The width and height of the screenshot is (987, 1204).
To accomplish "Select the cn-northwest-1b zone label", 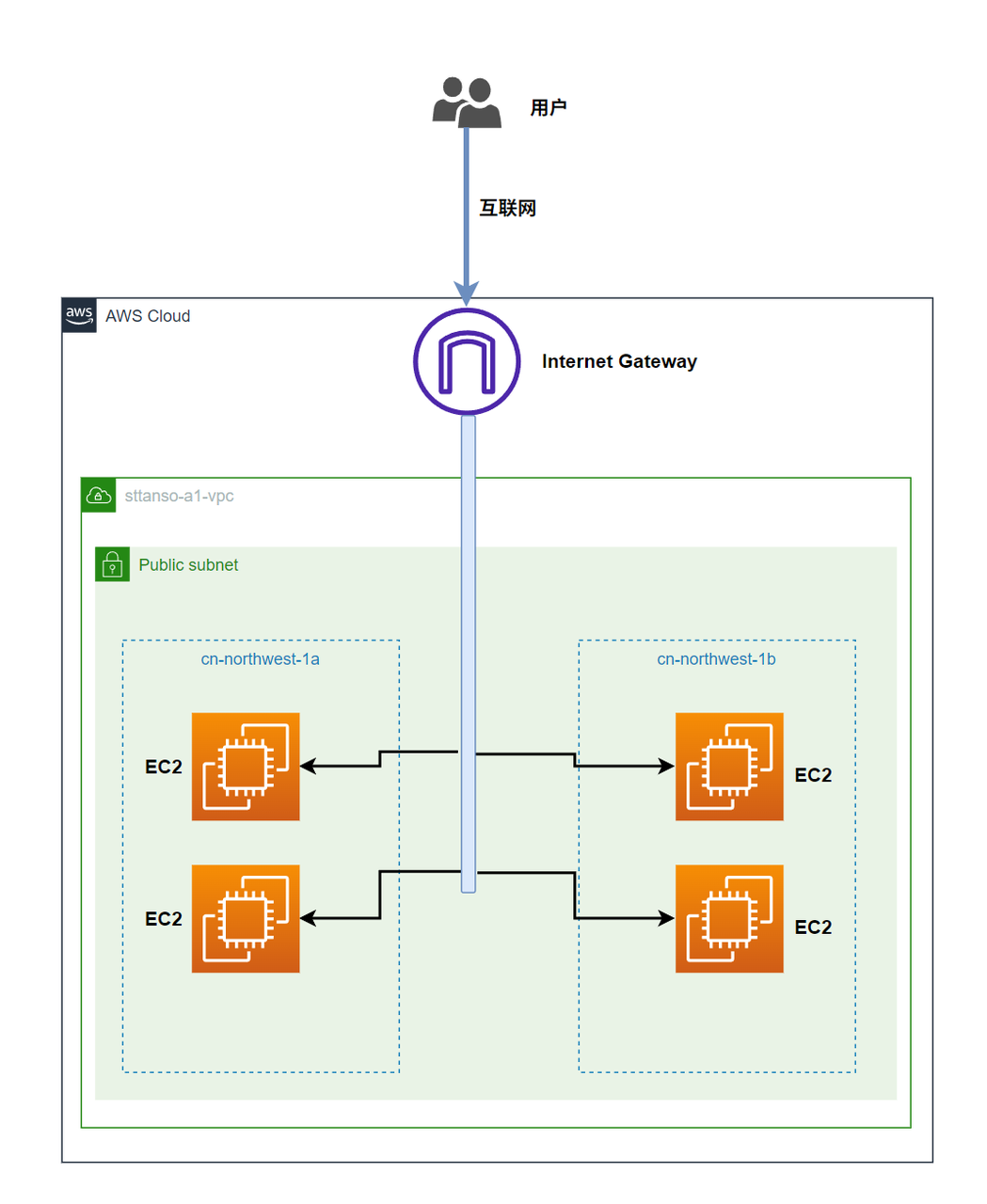I will tap(716, 659).
